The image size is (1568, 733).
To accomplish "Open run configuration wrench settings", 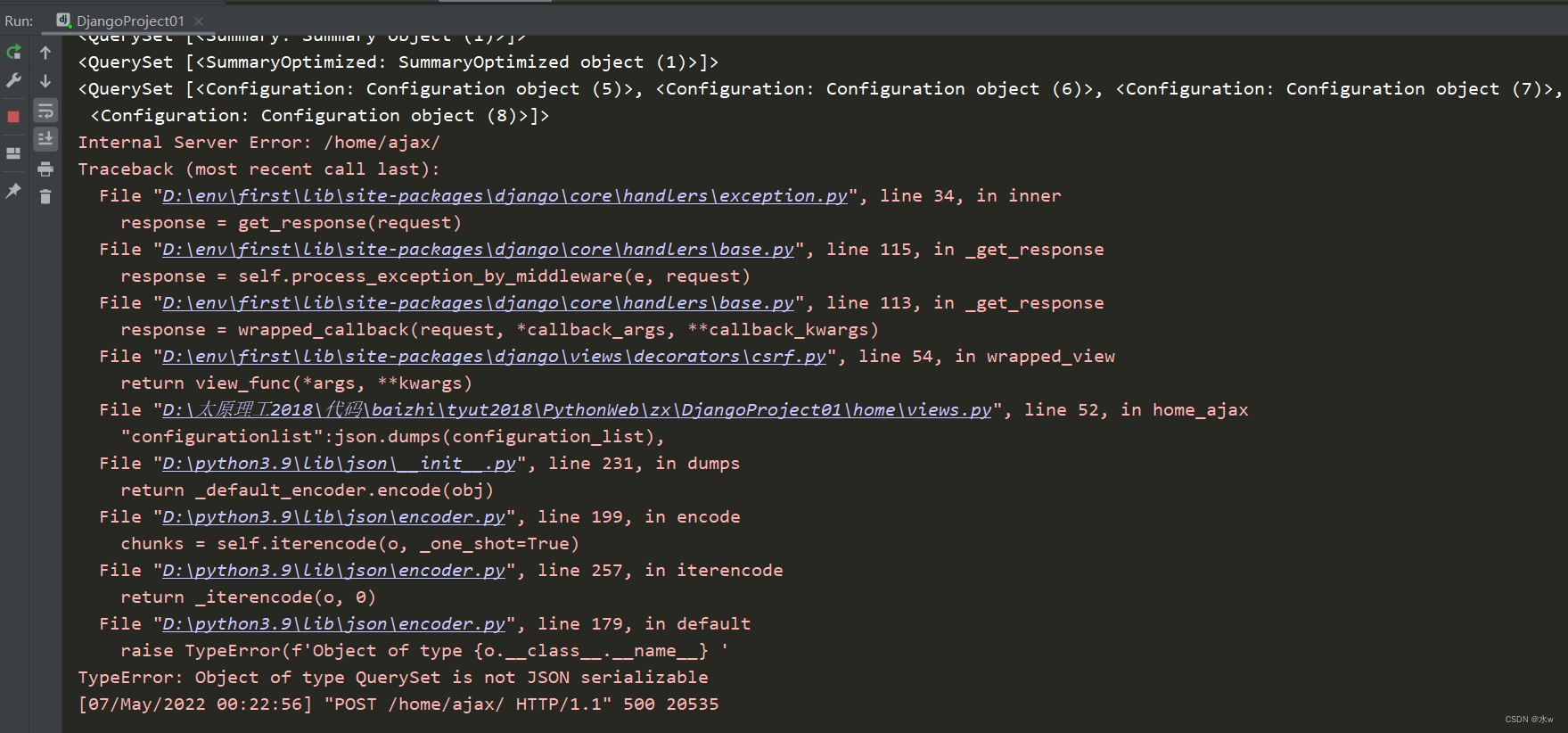I will point(13,81).
